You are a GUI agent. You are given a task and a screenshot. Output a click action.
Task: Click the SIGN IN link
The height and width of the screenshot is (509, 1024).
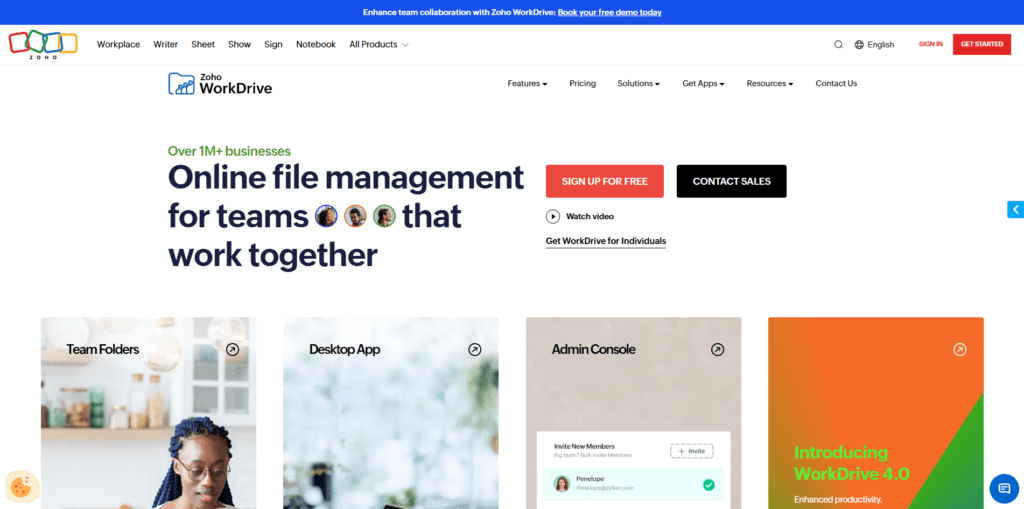(x=930, y=44)
